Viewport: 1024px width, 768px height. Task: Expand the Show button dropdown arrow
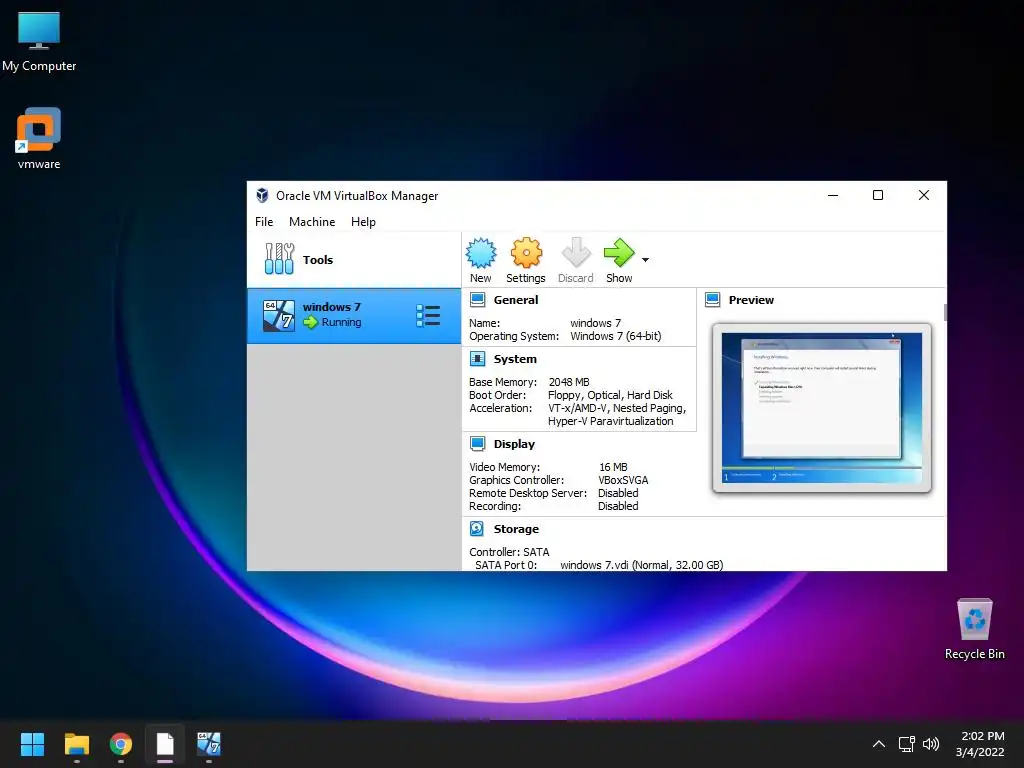point(645,260)
